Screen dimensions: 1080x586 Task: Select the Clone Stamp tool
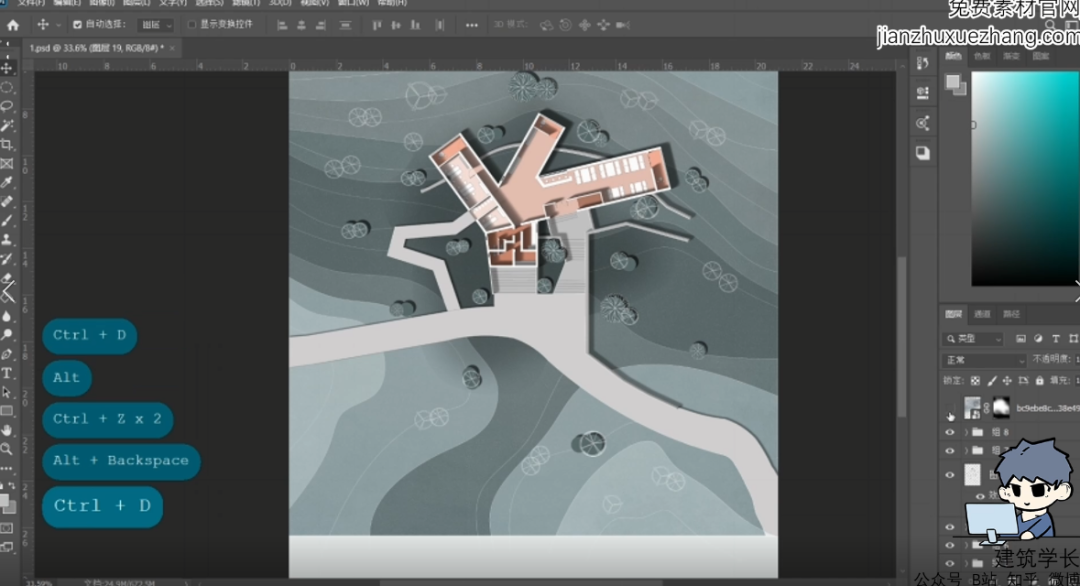(x=7, y=240)
